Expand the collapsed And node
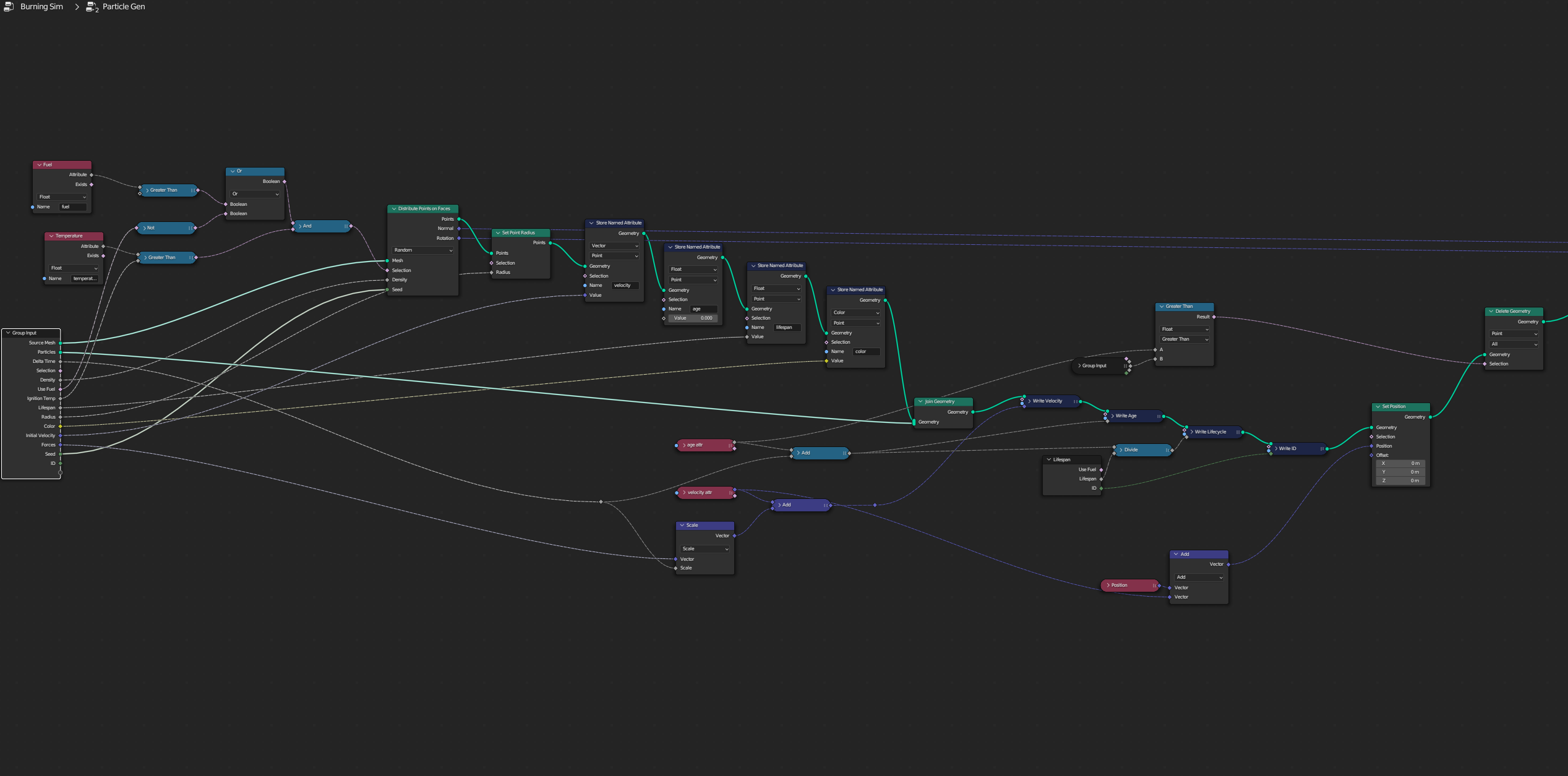 300,226
